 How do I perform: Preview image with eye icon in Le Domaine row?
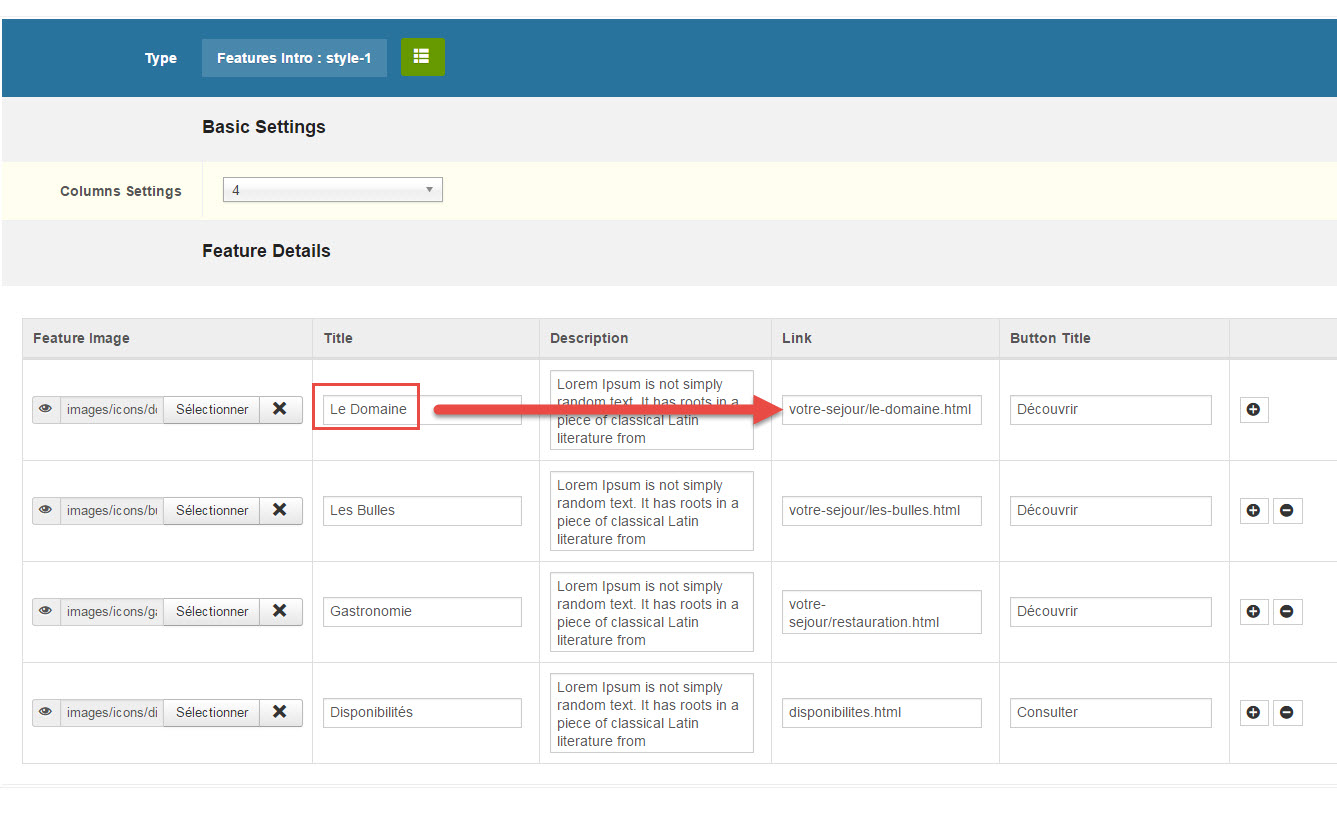click(46, 409)
